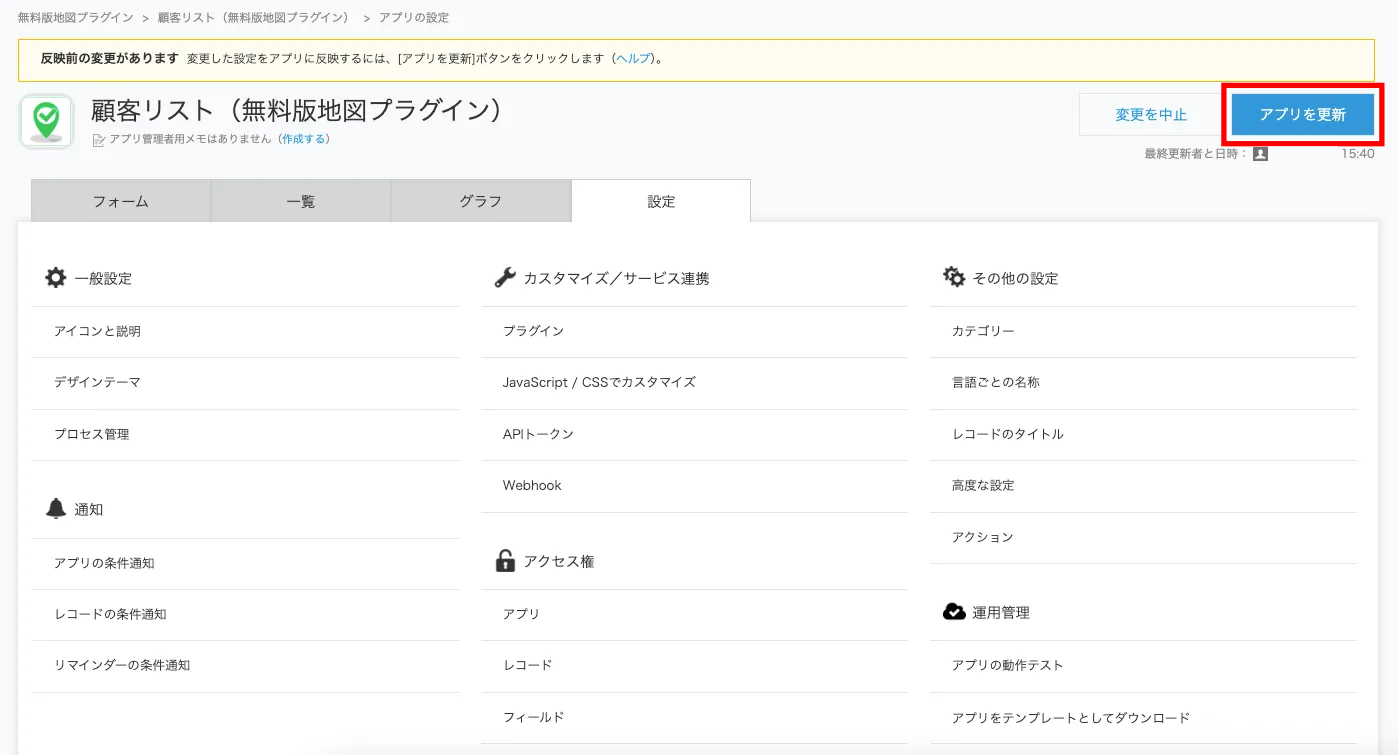
Task: Switch to the フォーム tab
Action: click(121, 201)
